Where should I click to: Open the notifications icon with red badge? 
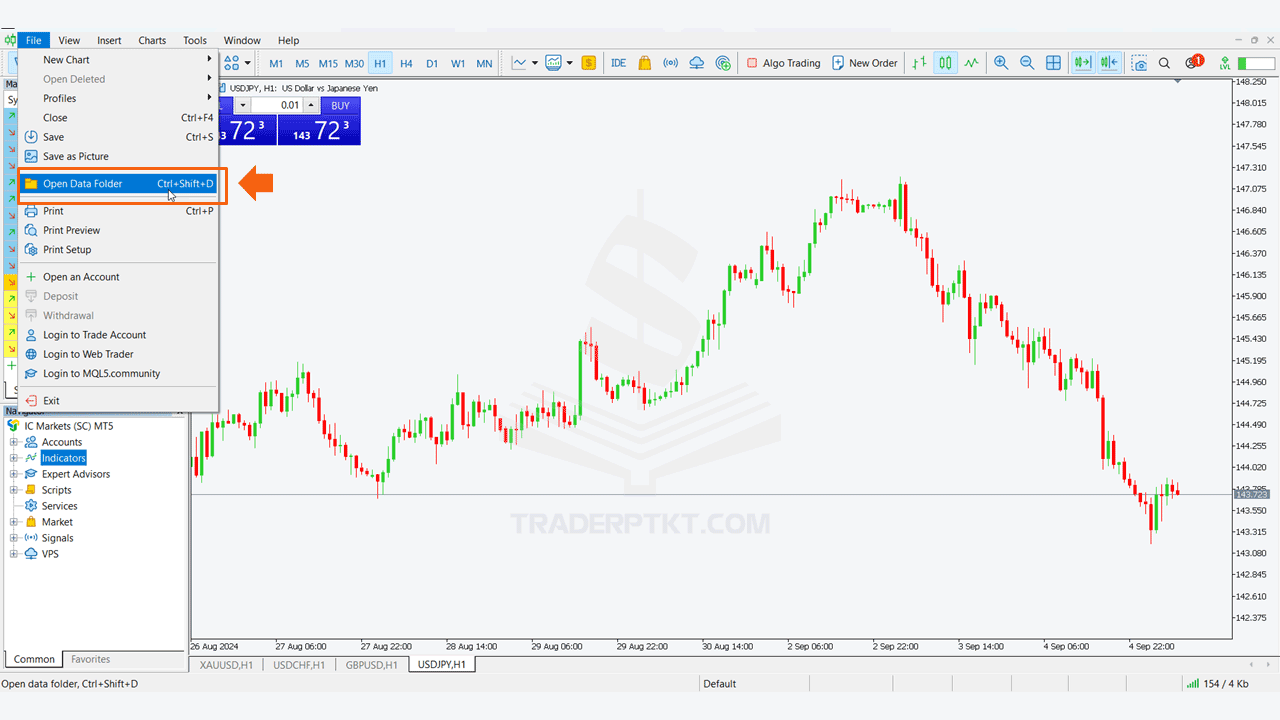coord(1193,62)
